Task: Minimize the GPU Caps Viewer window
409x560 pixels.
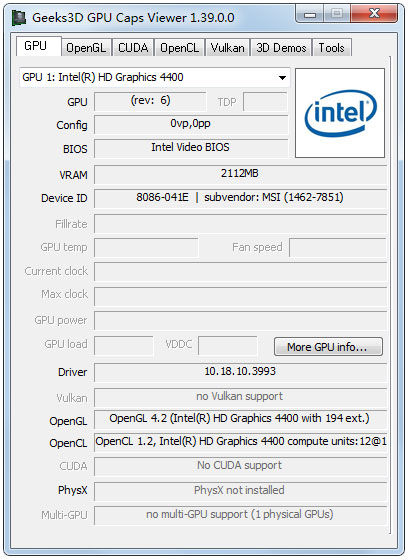Action: (310, 14)
